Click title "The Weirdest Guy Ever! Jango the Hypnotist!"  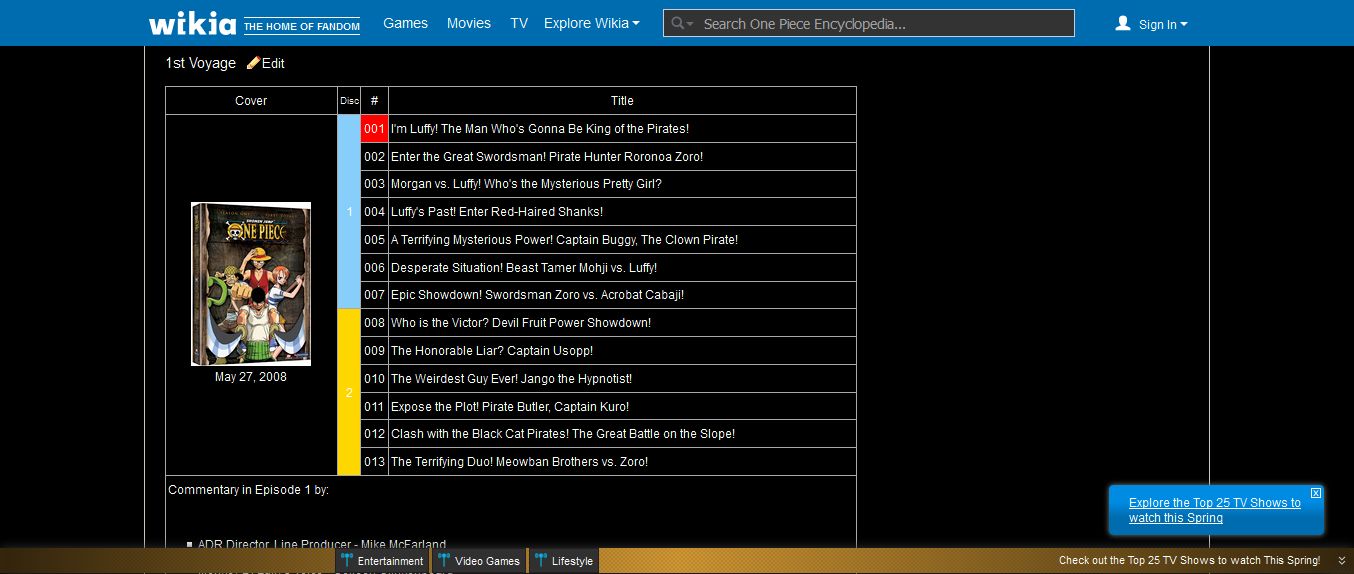[511, 379]
